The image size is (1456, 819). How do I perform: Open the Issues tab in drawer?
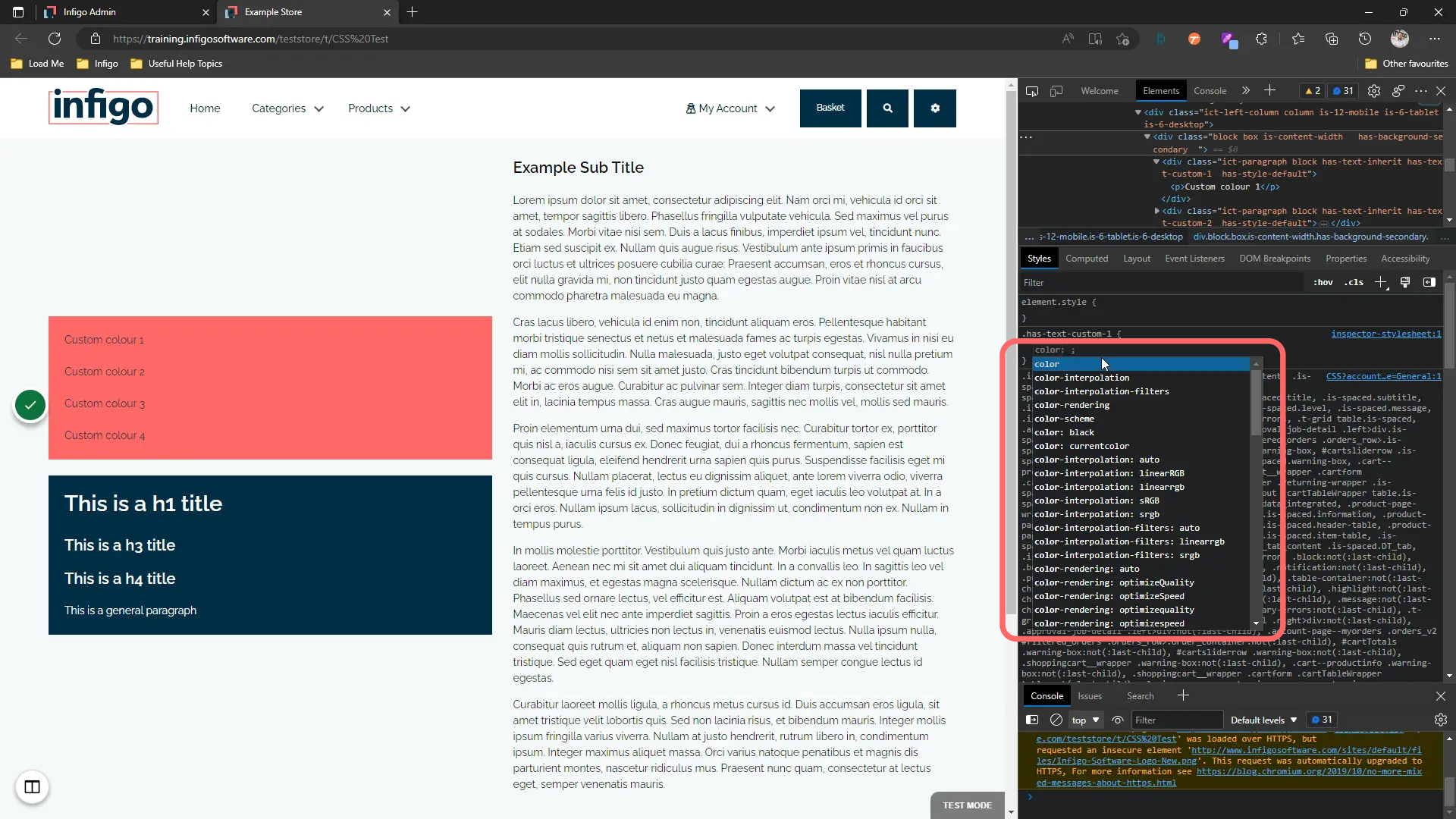[x=1090, y=696]
